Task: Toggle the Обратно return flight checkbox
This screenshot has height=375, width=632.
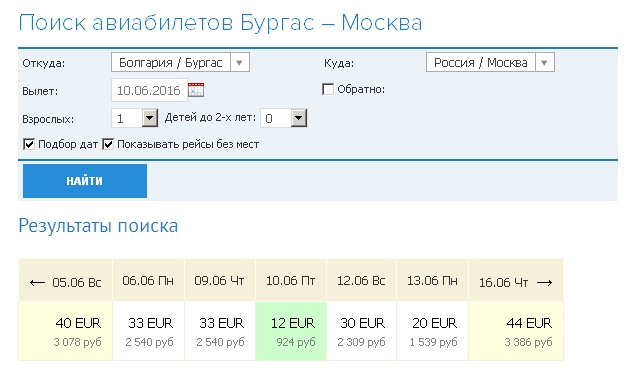Action: [x=328, y=89]
